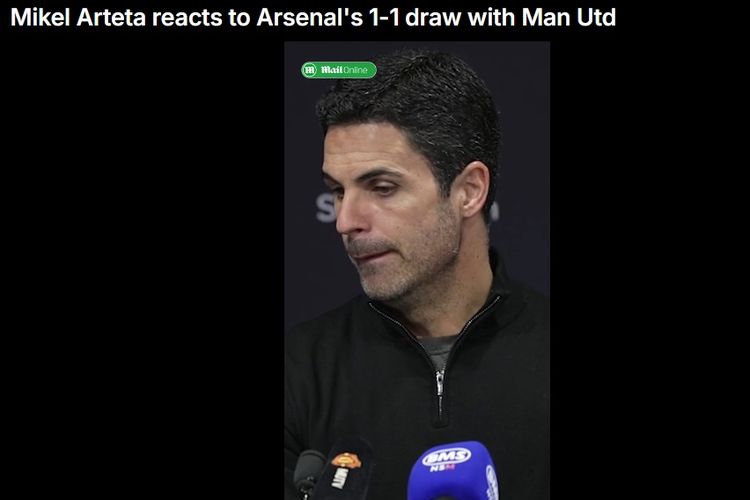The height and width of the screenshot is (500, 750).
Task: Click the dark backdrop in video's upper right
Action: coord(525,120)
